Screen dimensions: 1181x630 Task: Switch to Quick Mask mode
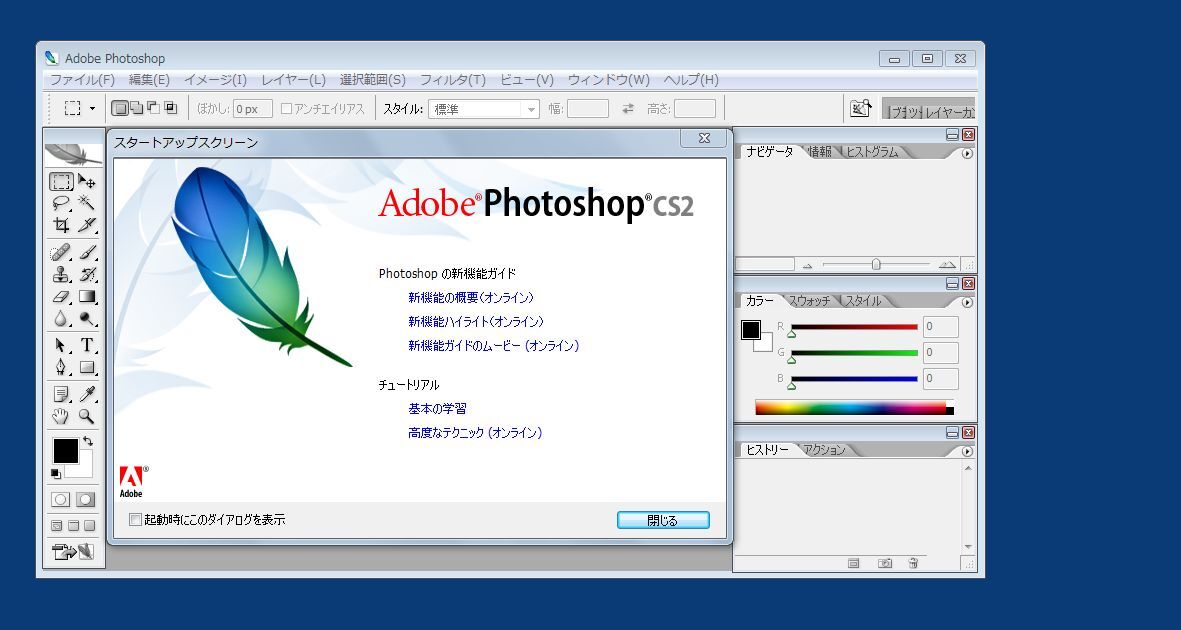[x=86, y=500]
